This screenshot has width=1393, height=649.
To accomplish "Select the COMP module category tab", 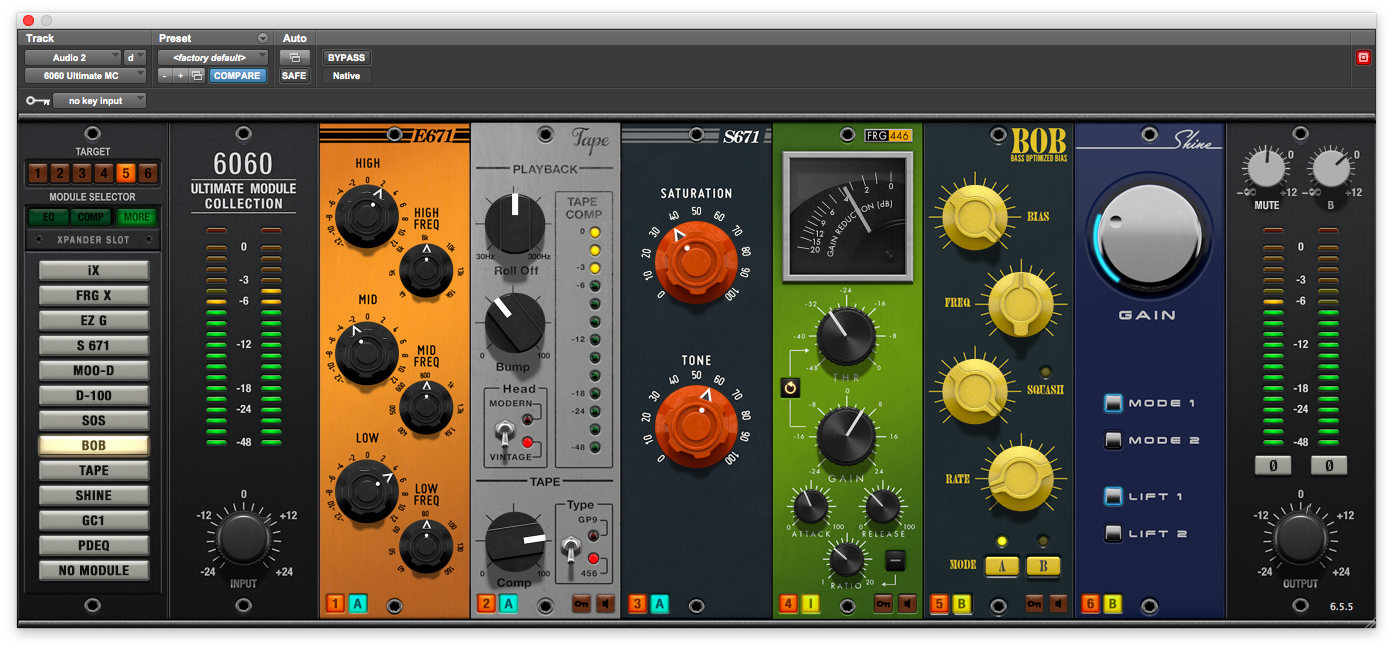I will pos(92,216).
